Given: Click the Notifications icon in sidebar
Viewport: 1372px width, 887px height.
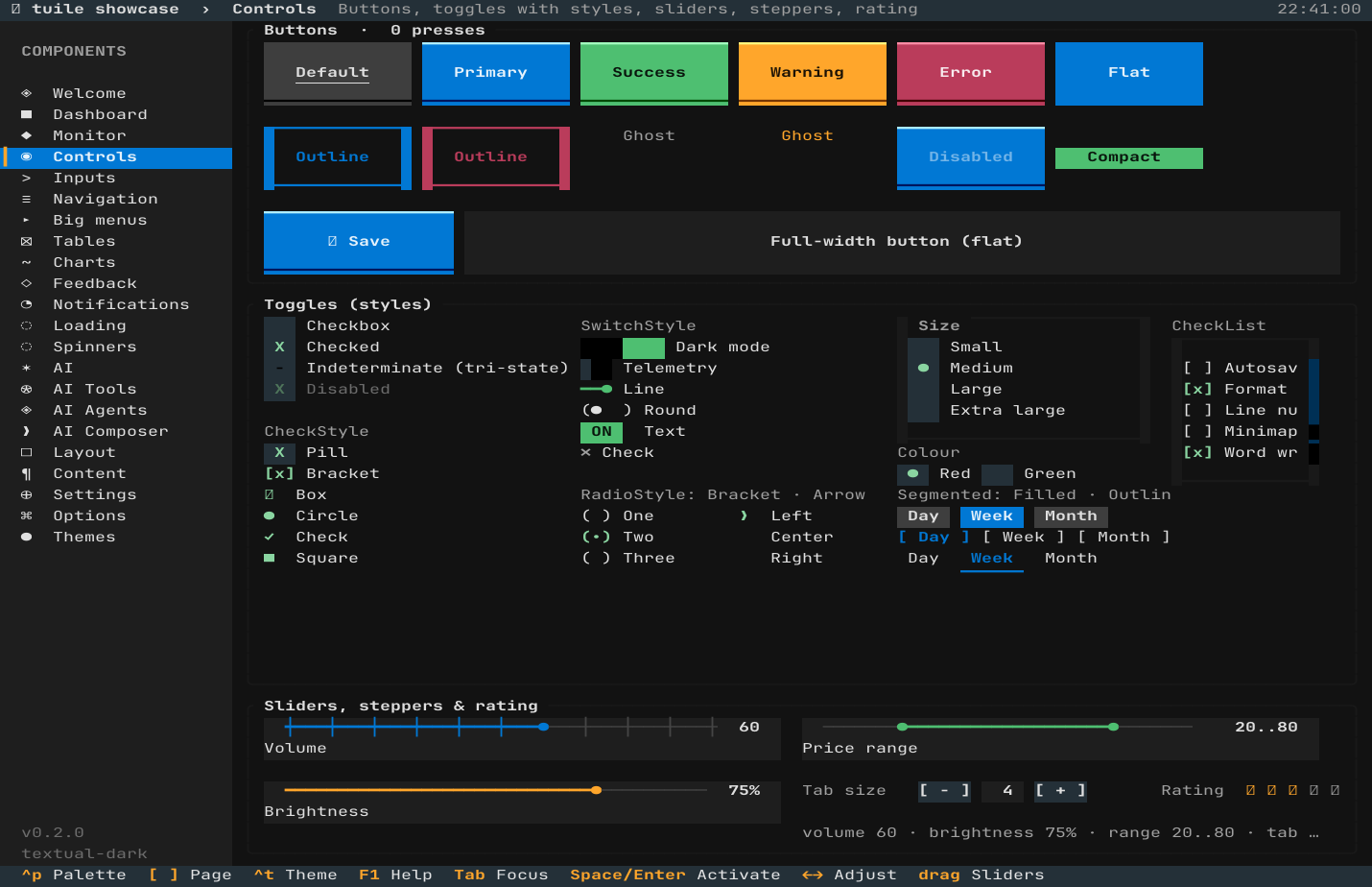Looking at the screenshot, I should pyautogui.click(x=27, y=304).
